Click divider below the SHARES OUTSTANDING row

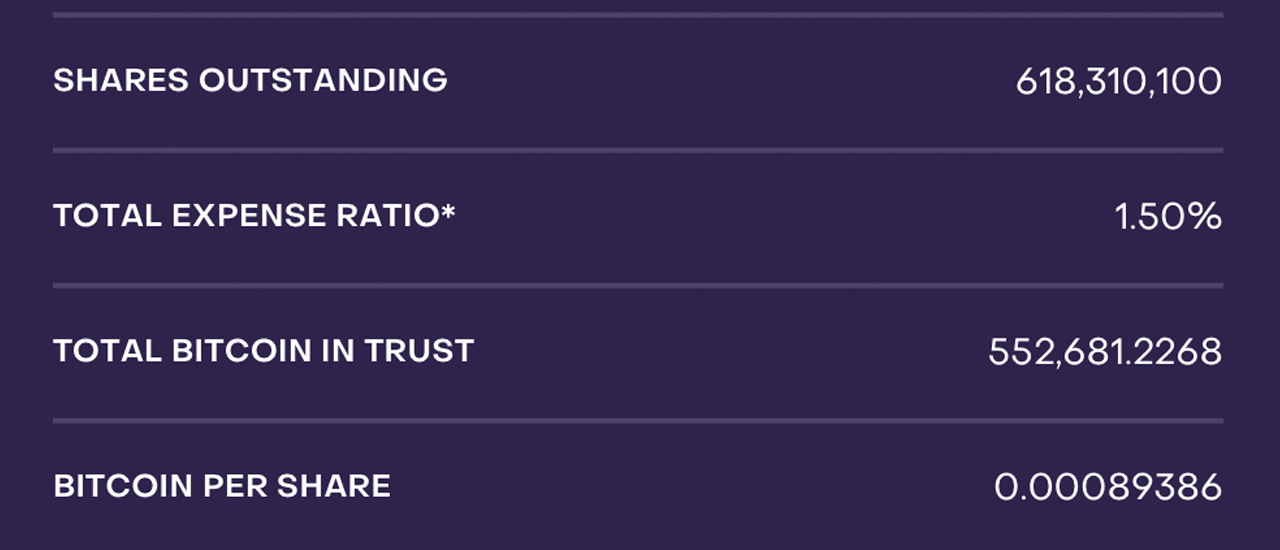[x=638, y=150]
